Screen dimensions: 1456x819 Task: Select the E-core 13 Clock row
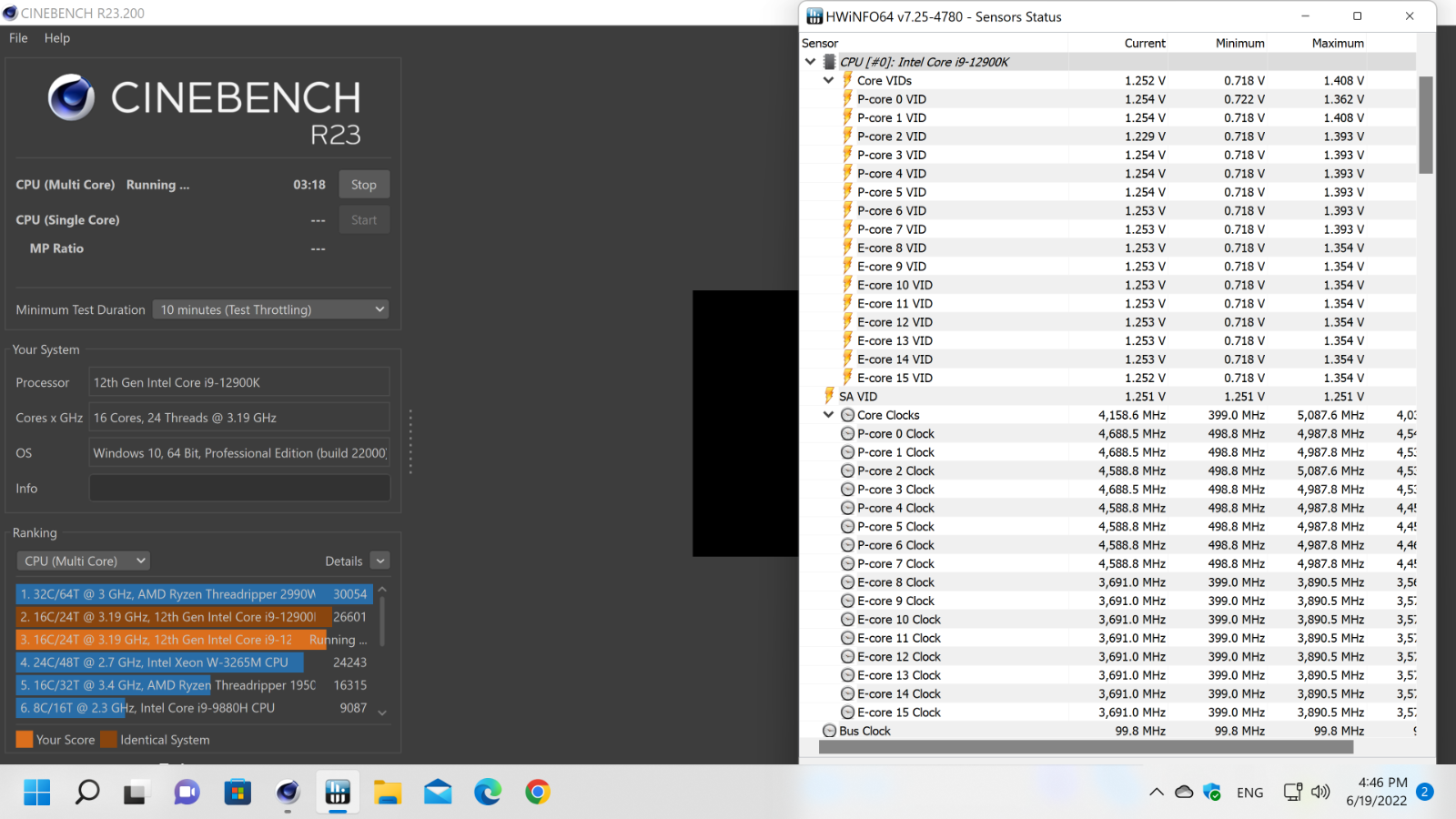(x=1107, y=675)
